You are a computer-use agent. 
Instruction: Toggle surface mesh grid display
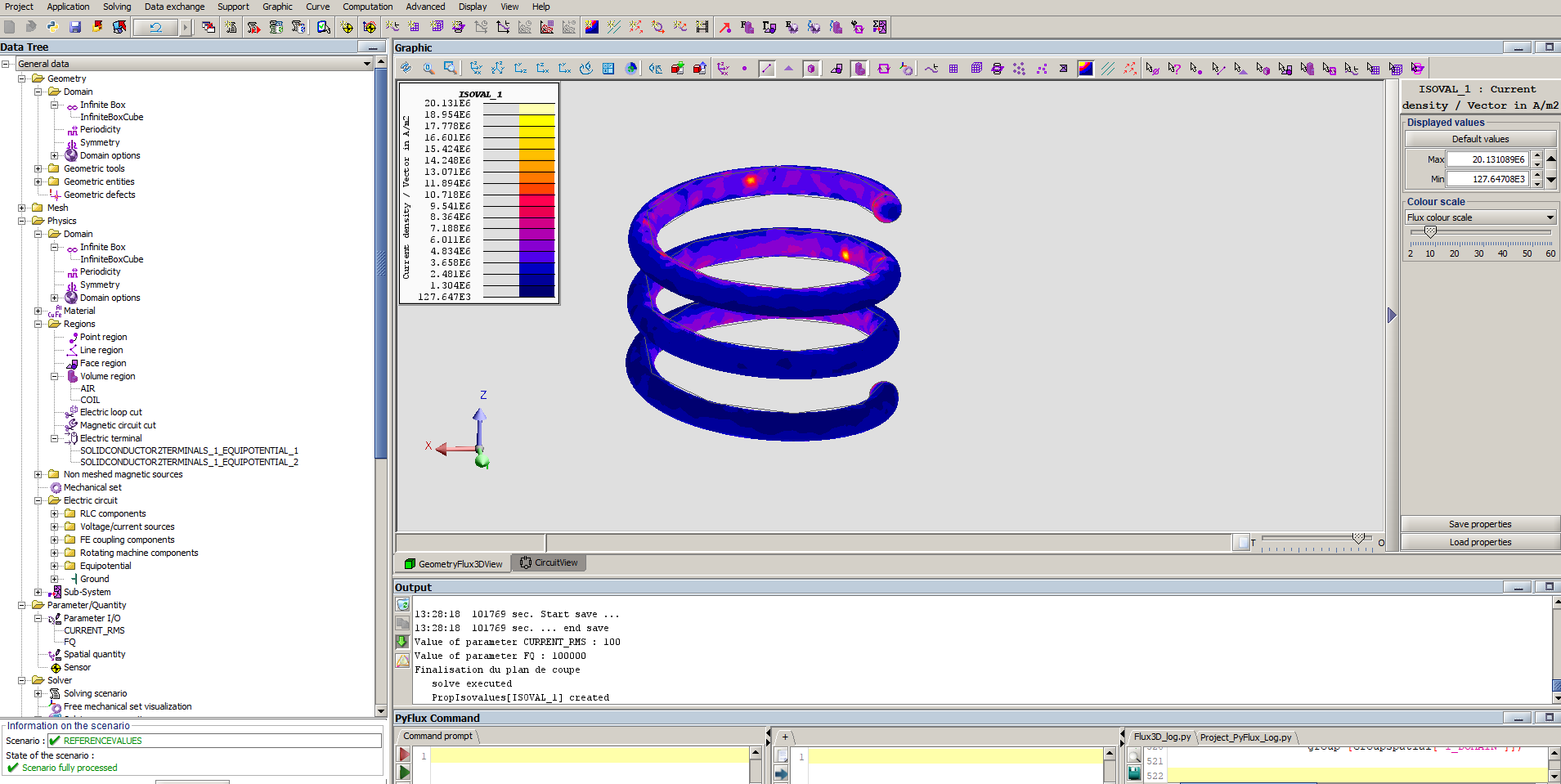coord(953,69)
